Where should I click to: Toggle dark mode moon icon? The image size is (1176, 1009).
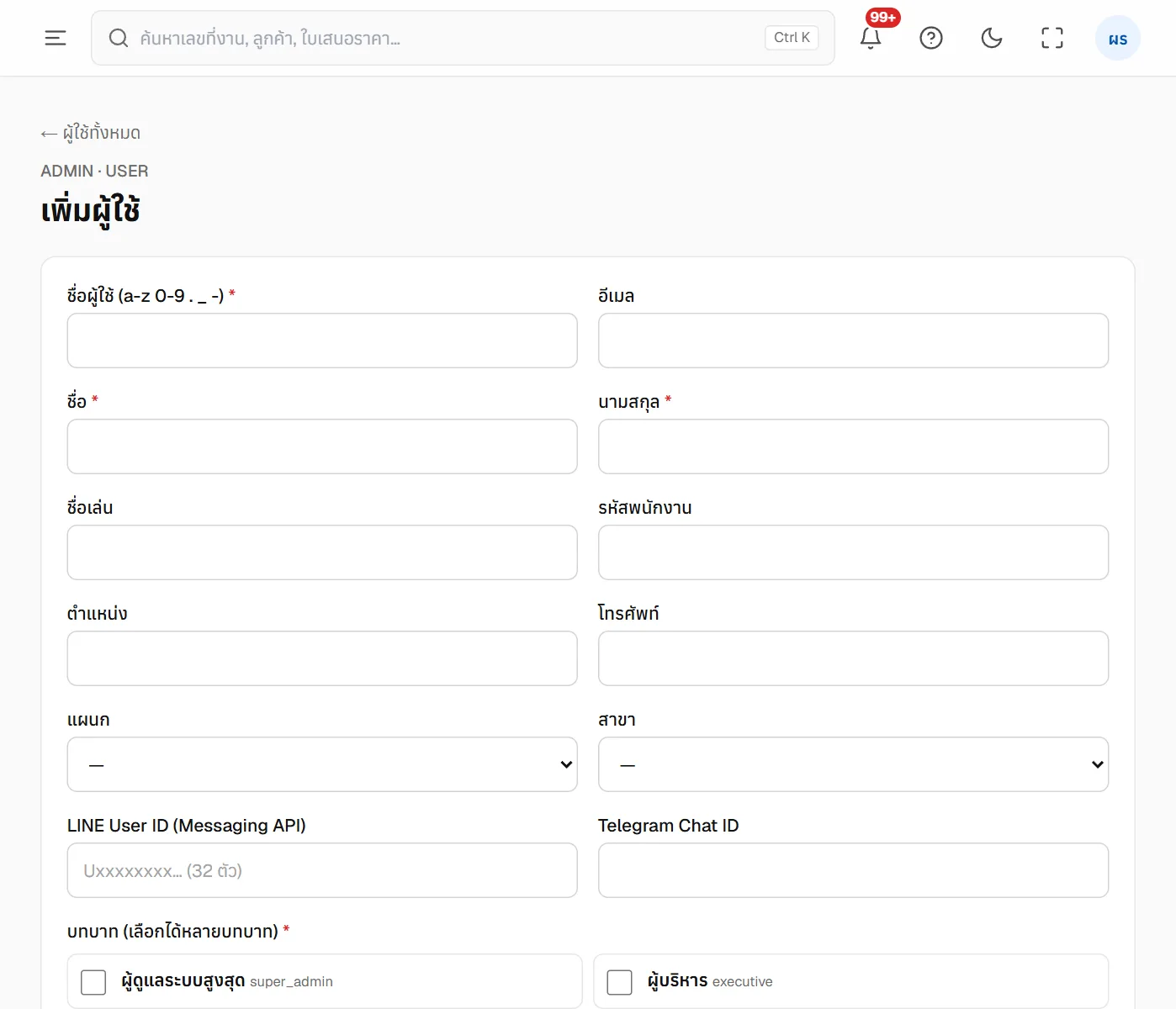click(x=992, y=38)
